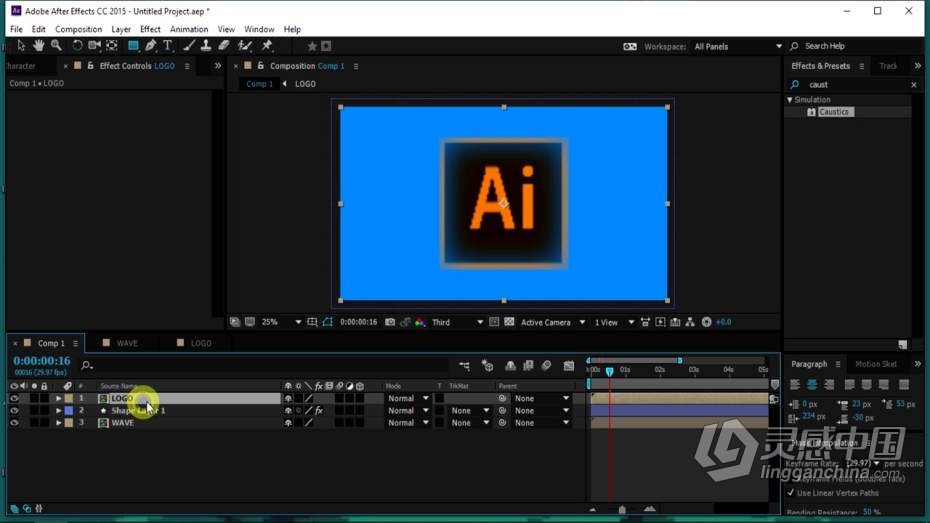Toggle lock on the Composition viewer panel
The height and width of the screenshot is (523, 930).
260,66
